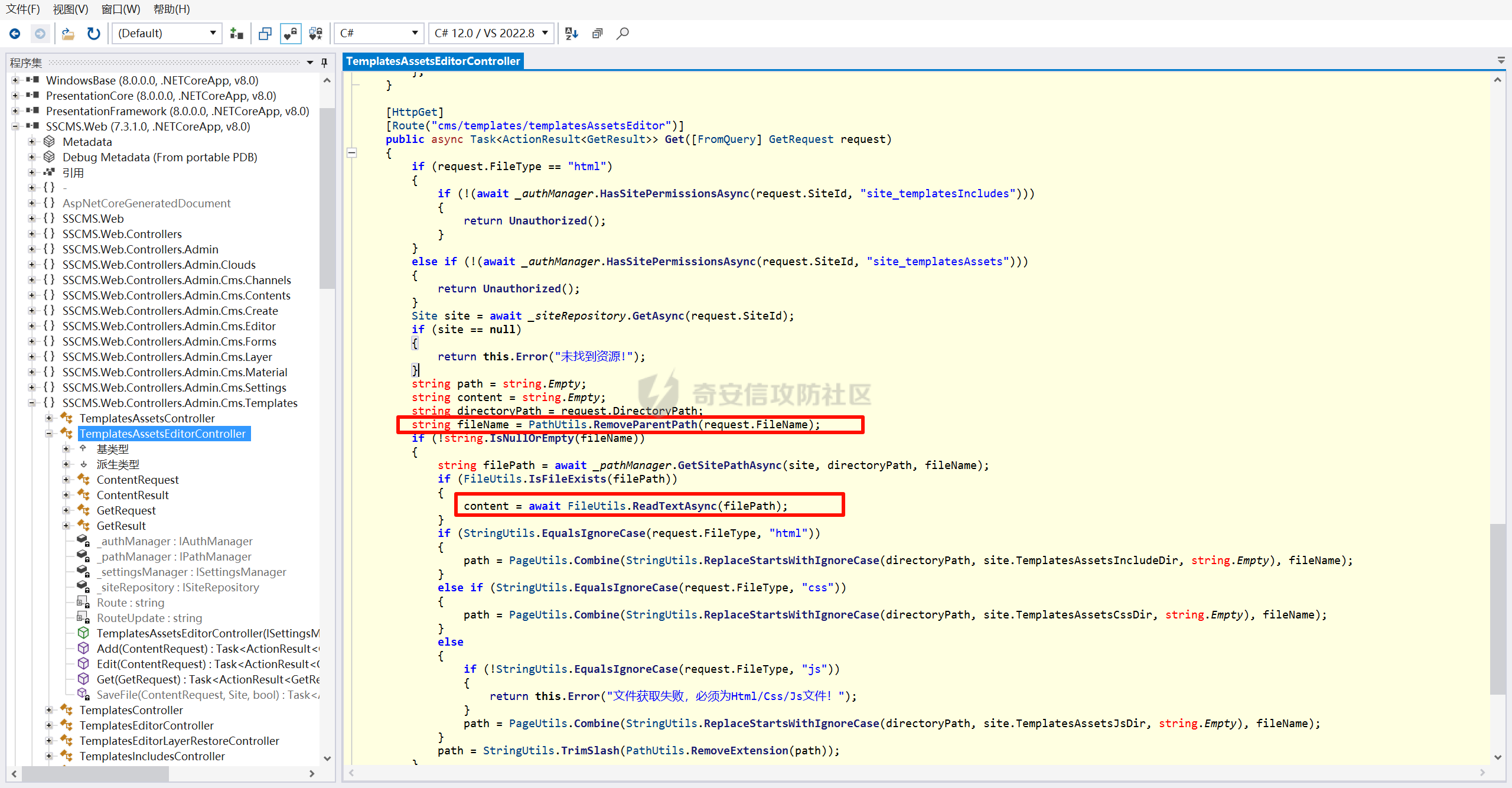Click the Metadata node icon

pyautogui.click(x=50, y=141)
